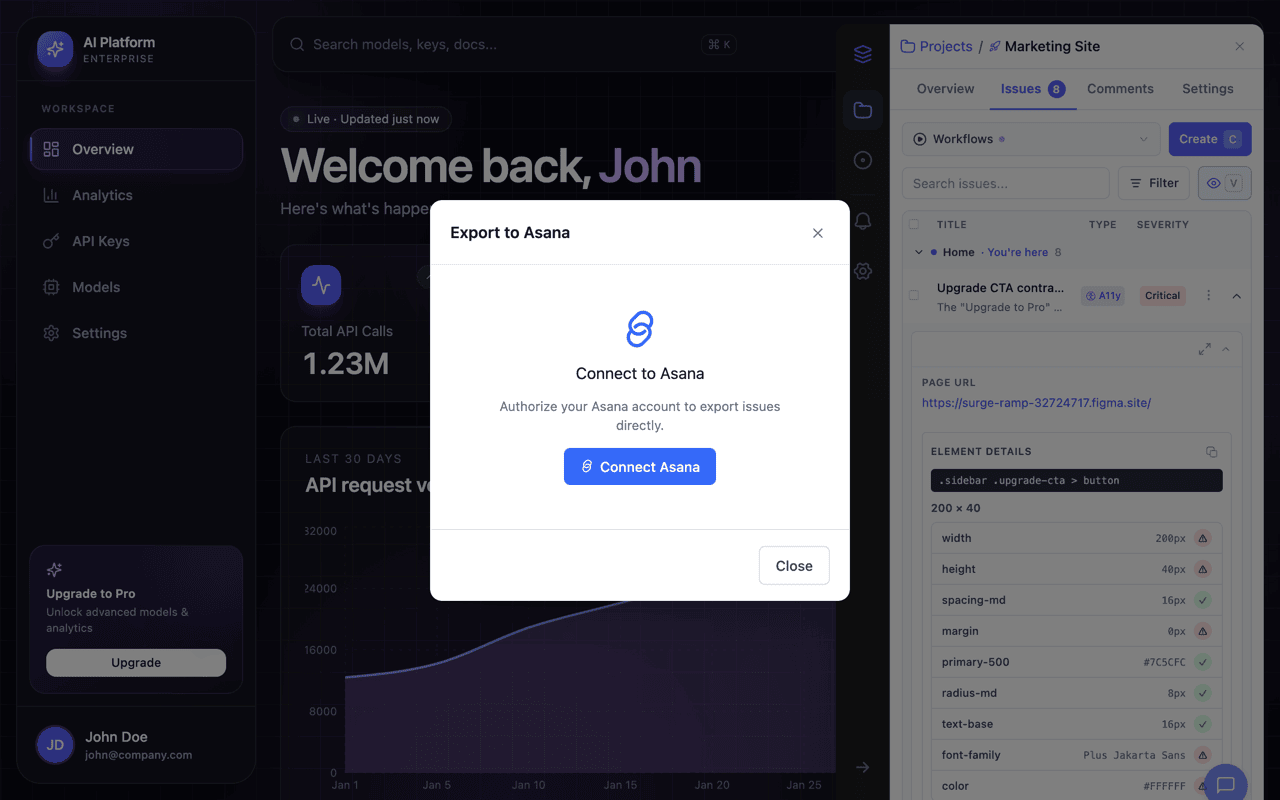Click warning icon on margin row
Screen dimensions: 1280x800
click(x=1203, y=631)
